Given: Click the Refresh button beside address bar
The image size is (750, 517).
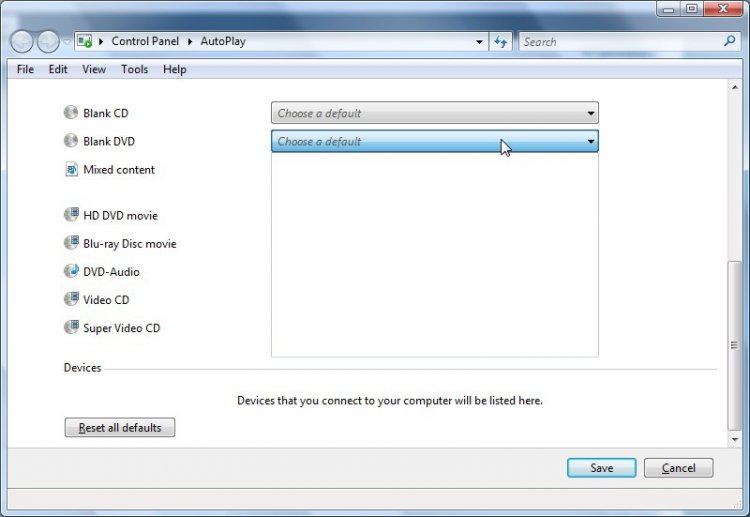Looking at the screenshot, I should click(x=501, y=42).
